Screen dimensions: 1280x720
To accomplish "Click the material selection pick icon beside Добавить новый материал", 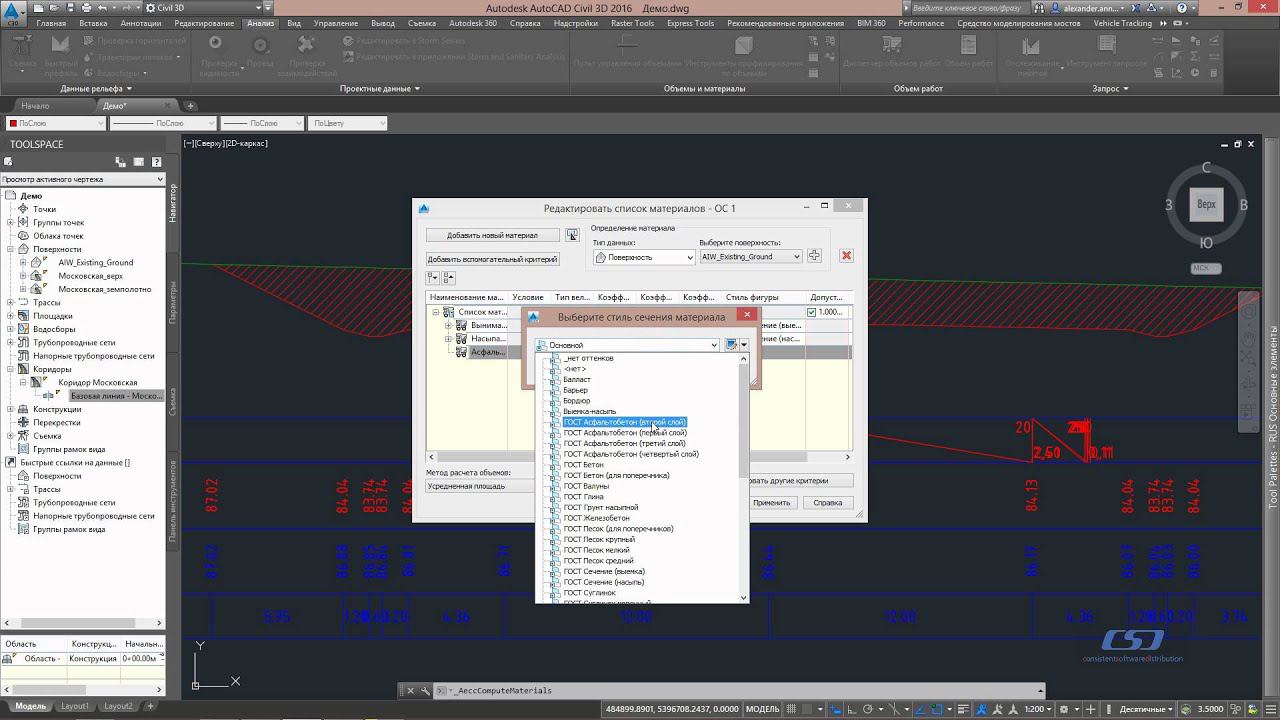I will click(x=572, y=235).
